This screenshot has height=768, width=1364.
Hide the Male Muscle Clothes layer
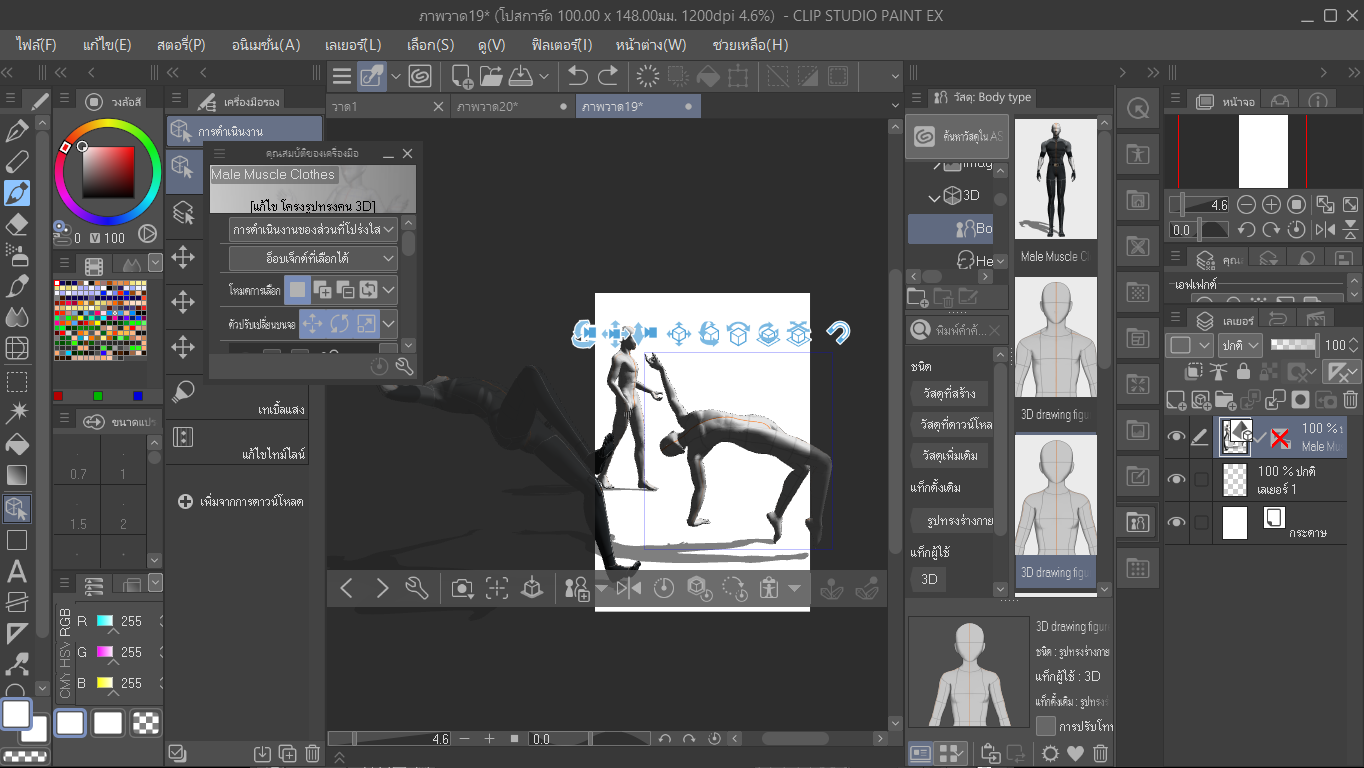(x=1176, y=435)
